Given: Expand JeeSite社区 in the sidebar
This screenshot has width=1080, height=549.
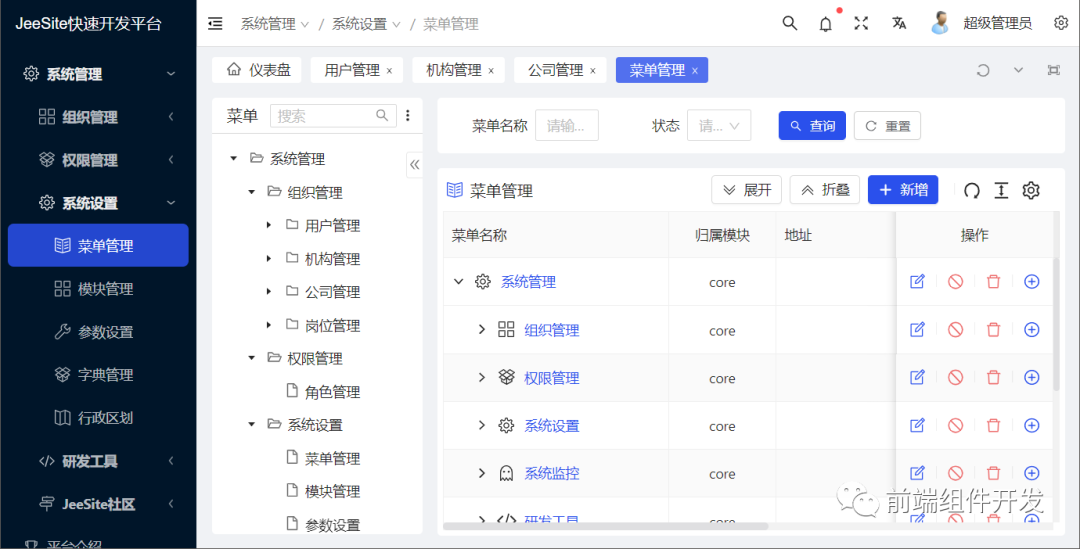Looking at the screenshot, I should [98, 504].
